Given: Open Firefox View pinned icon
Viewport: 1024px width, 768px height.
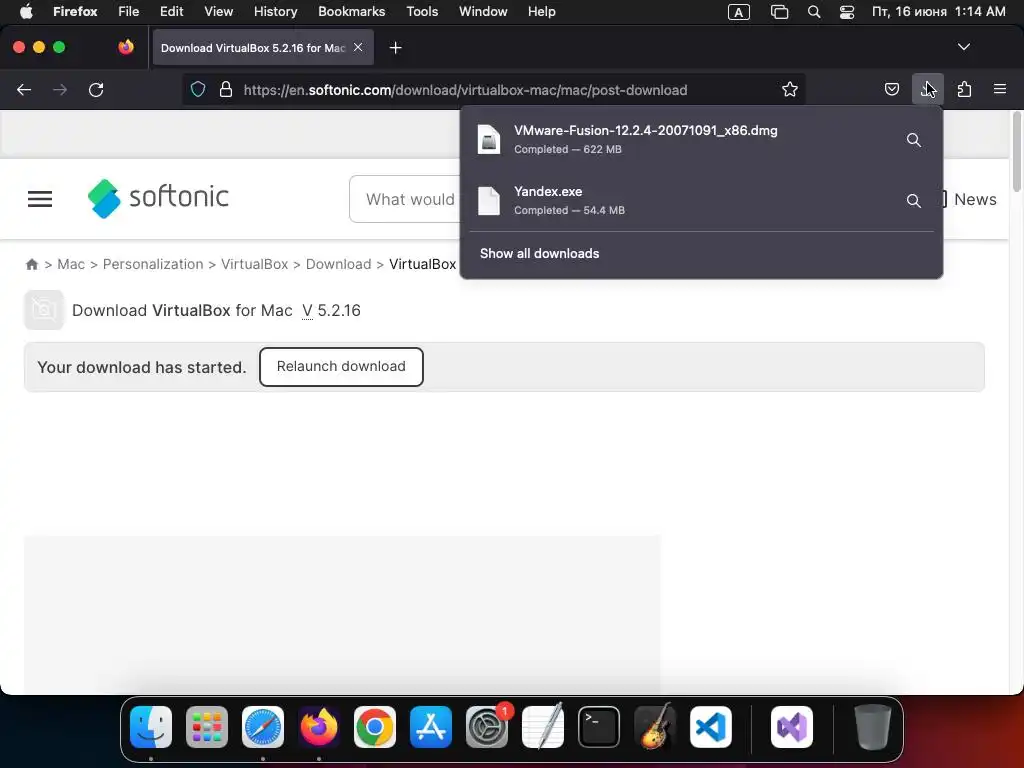Looking at the screenshot, I should pos(126,47).
